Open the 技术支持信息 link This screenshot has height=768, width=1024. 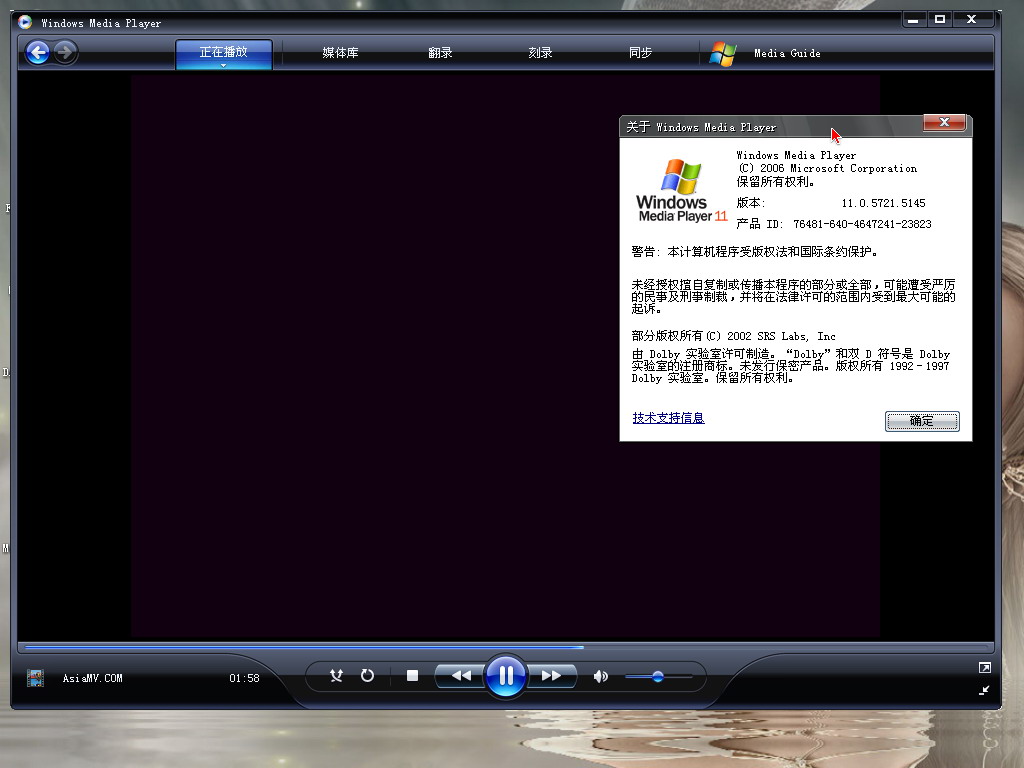point(668,418)
